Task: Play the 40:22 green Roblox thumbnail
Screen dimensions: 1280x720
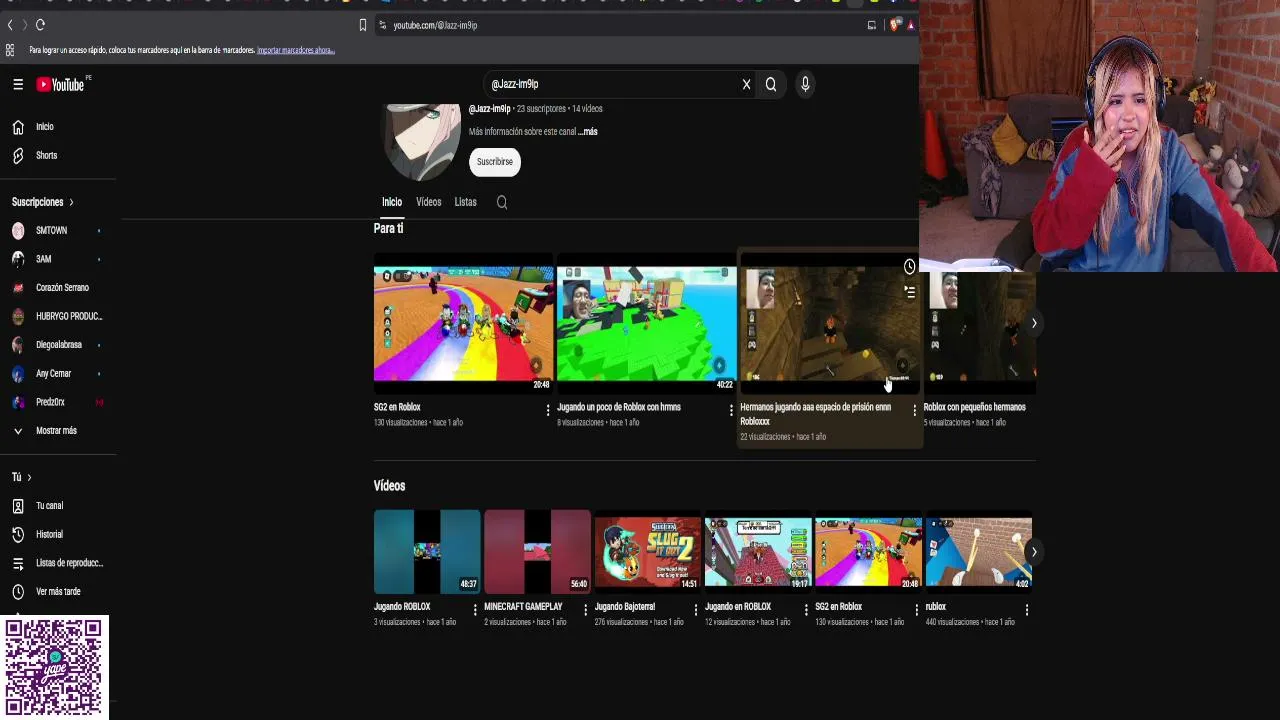Action: coord(647,324)
